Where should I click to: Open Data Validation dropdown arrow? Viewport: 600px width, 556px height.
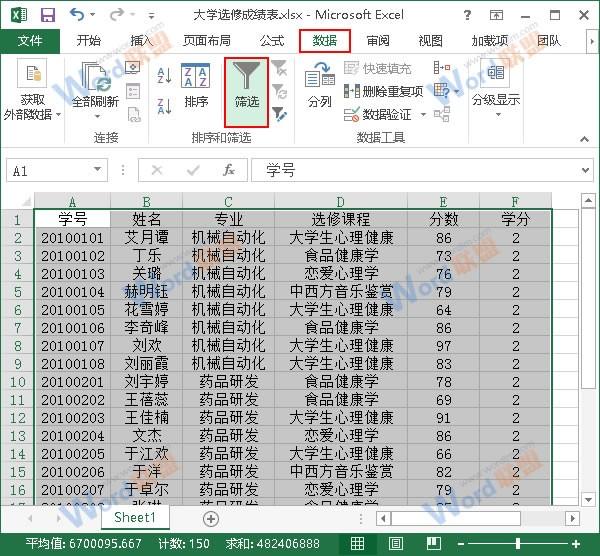(x=423, y=114)
